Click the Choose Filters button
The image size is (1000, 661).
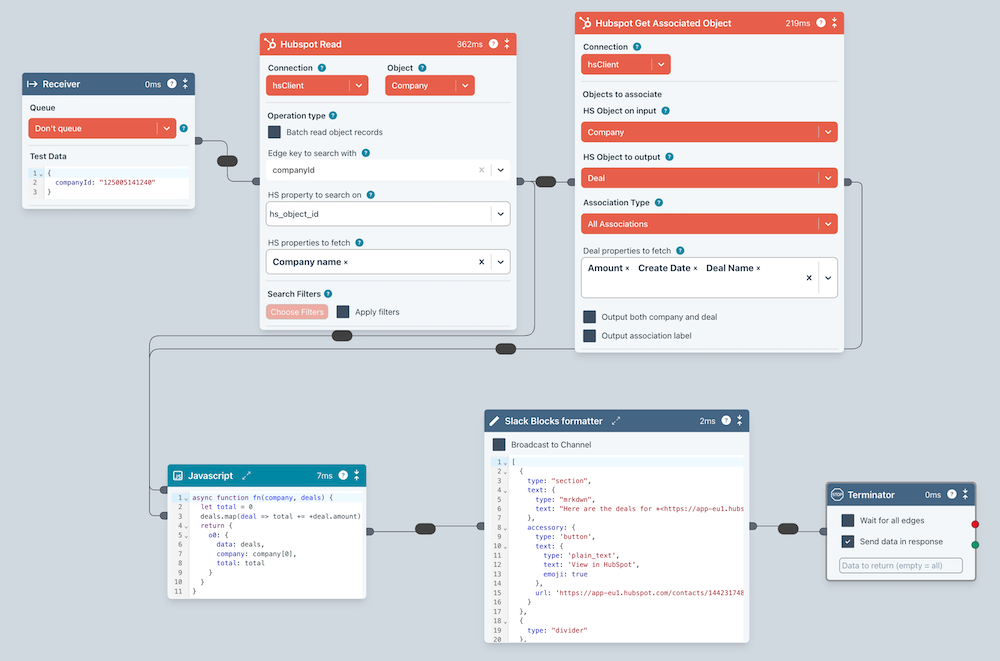pos(297,312)
